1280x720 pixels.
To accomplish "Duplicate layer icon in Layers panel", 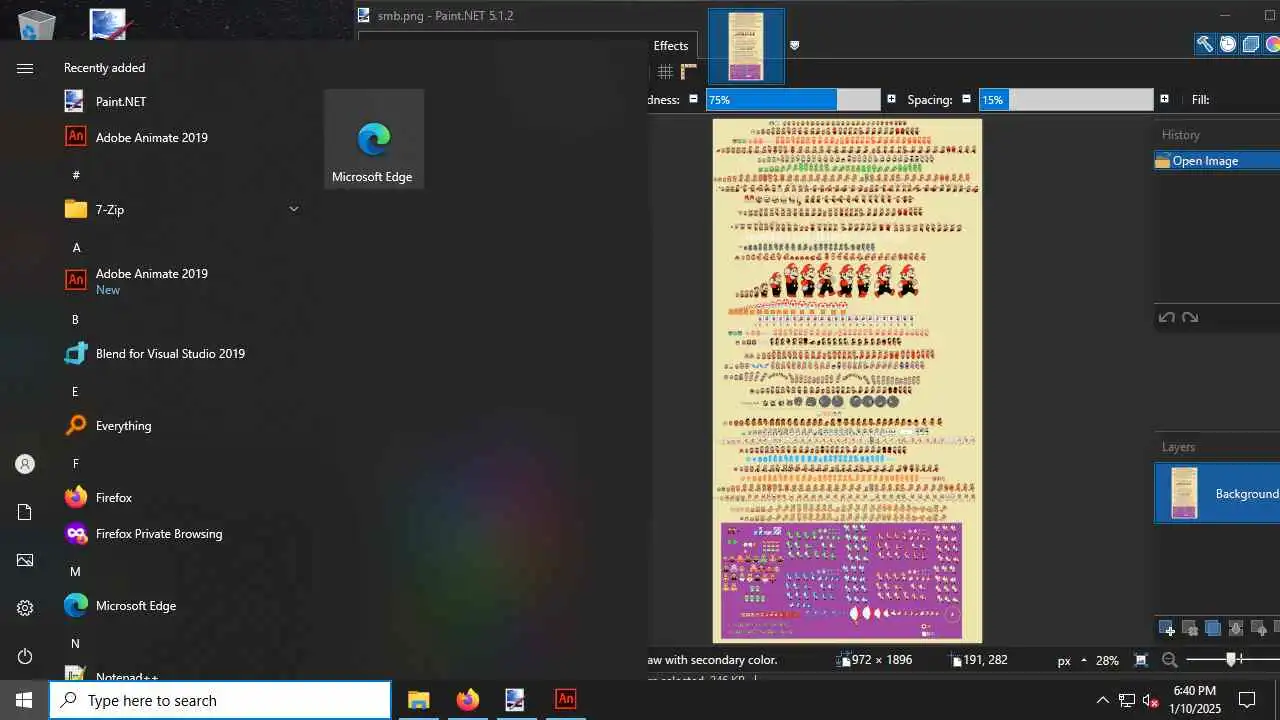I will pos(1213,628).
